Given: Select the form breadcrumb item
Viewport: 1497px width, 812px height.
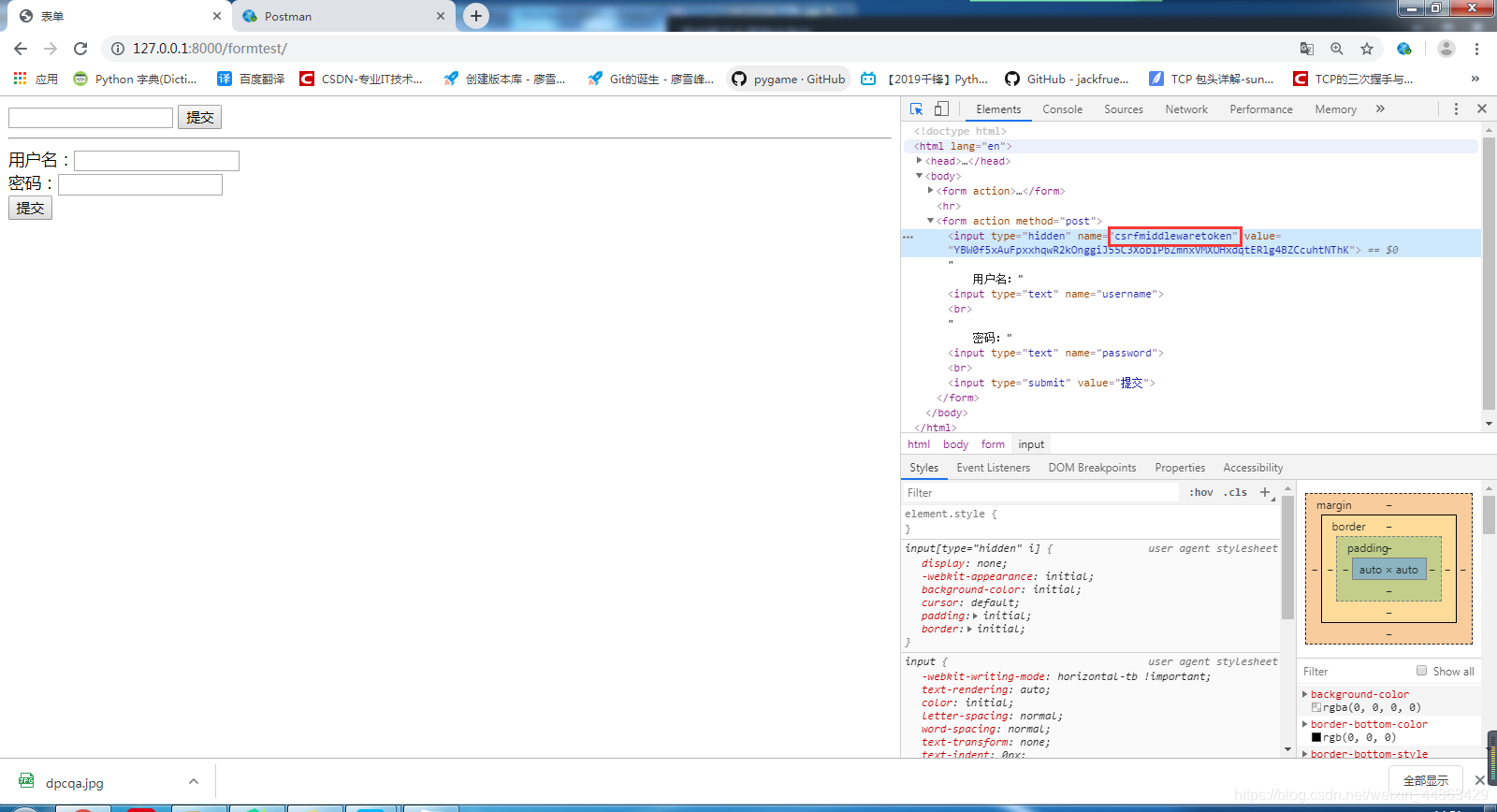Looking at the screenshot, I should point(993,444).
